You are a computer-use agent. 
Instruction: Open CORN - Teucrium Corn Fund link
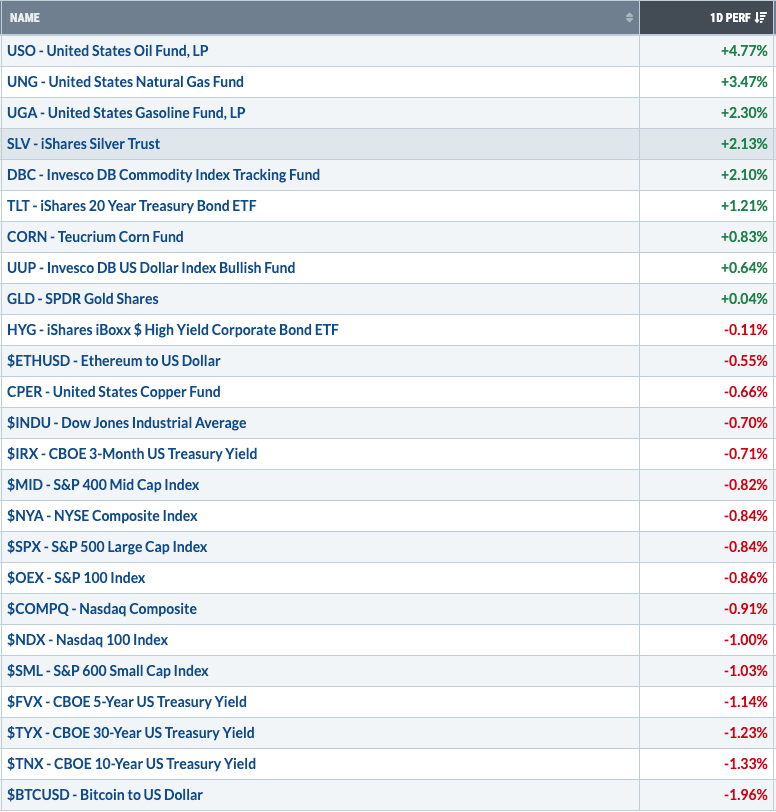tap(95, 237)
